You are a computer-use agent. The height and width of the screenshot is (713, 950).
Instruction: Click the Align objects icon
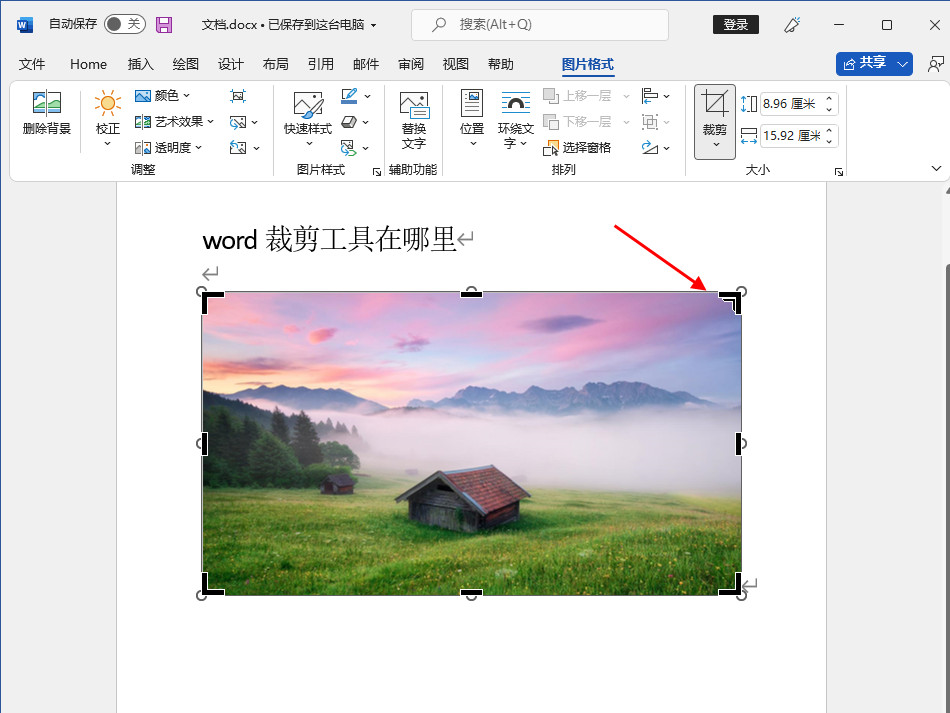[x=649, y=96]
